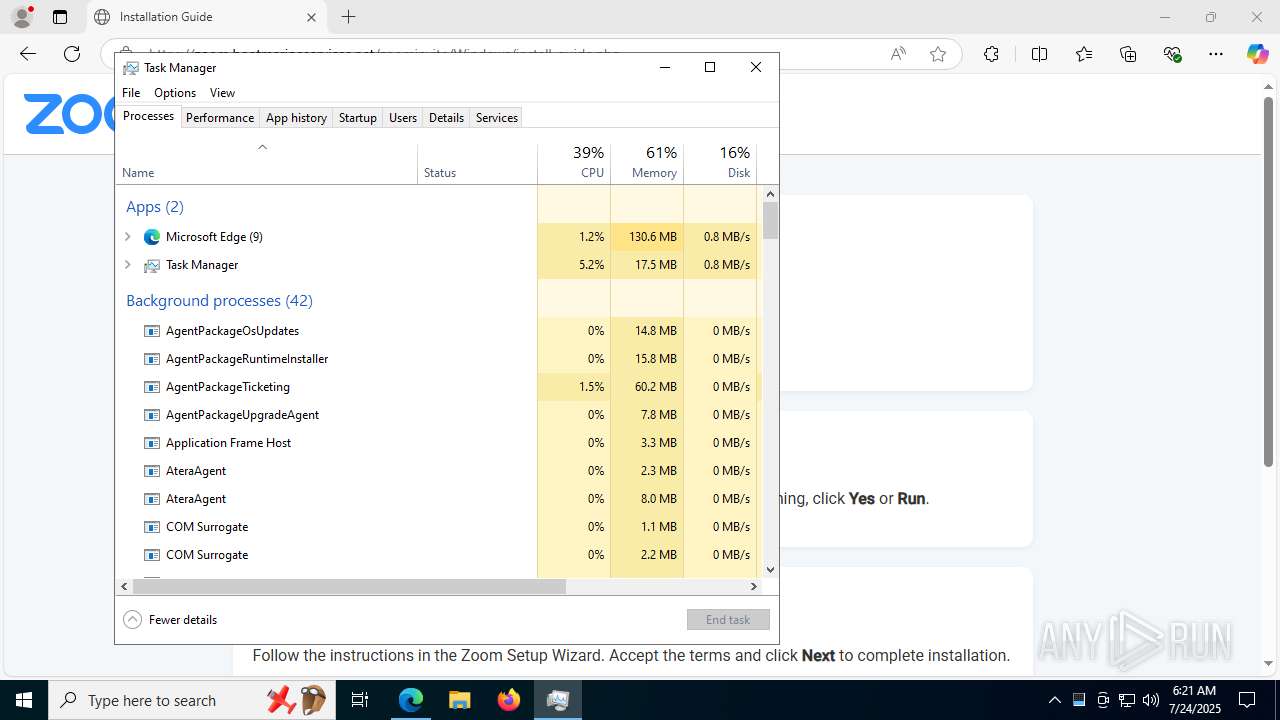Select the second AteraAgent row
The image size is (1280, 720).
coord(439,499)
